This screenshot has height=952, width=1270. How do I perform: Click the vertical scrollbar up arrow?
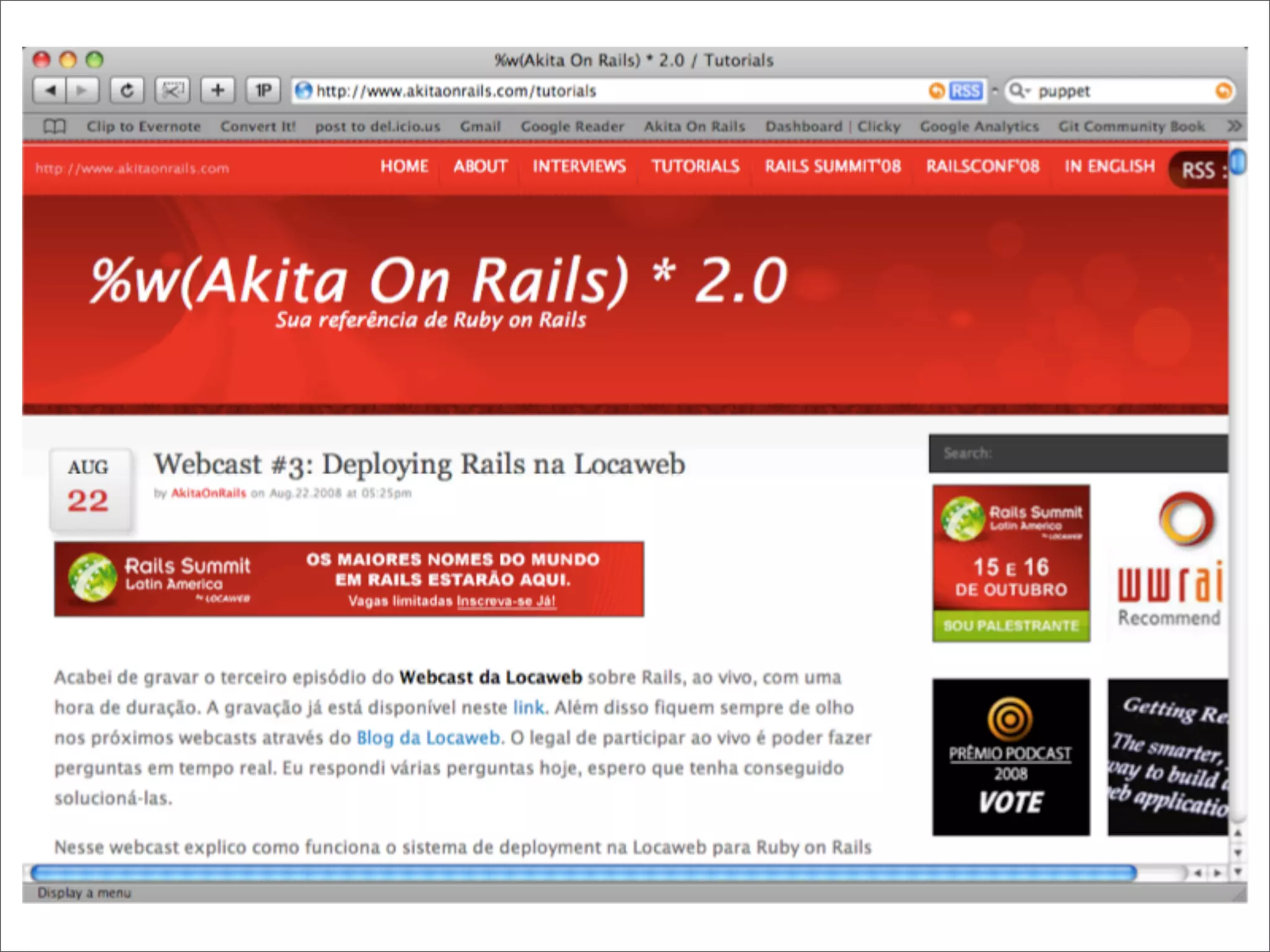point(1238,834)
